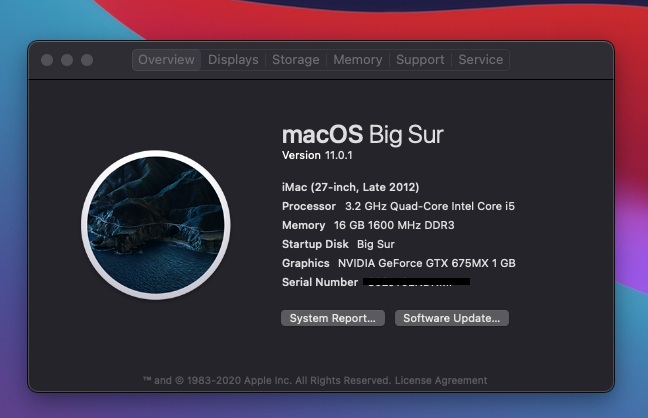Image resolution: width=648 pixels, height=418 pixels.
Task: Select the iMac (27-inch, Late 2012) line
Action: tap(350, 187)
